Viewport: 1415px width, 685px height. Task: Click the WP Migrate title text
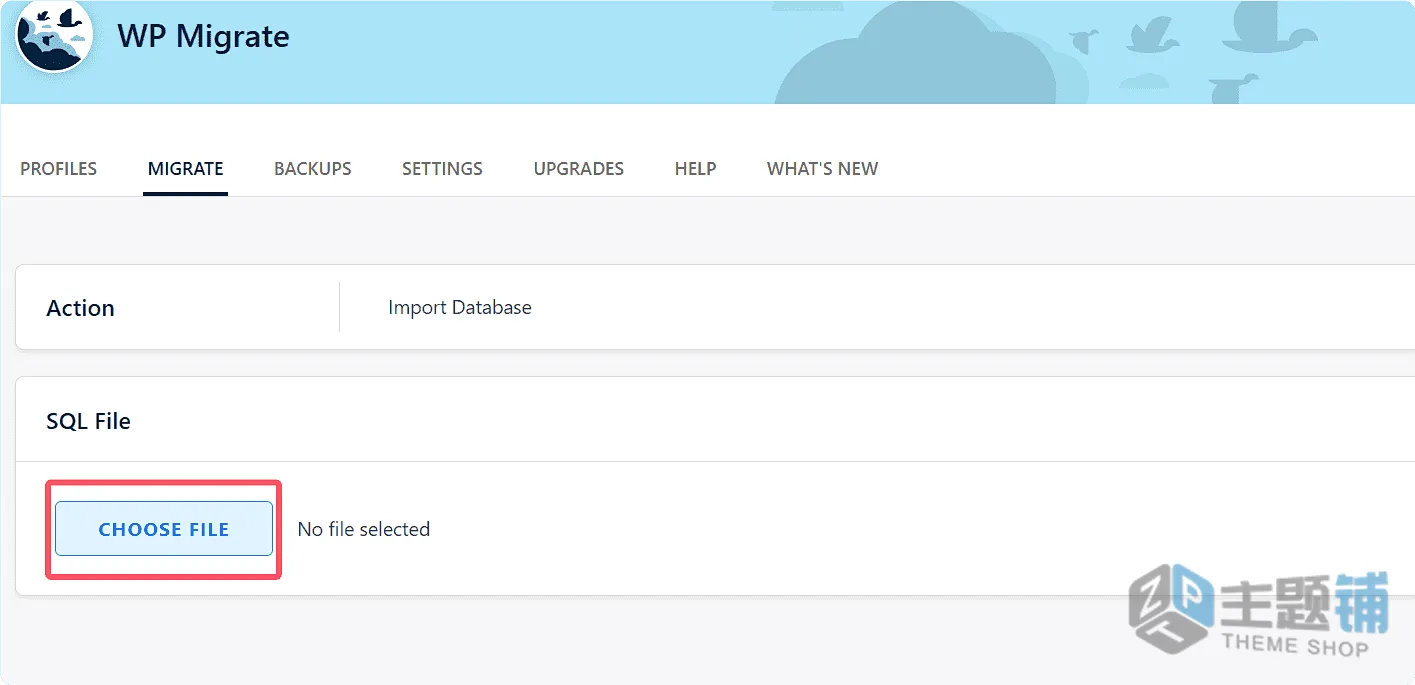204,36
